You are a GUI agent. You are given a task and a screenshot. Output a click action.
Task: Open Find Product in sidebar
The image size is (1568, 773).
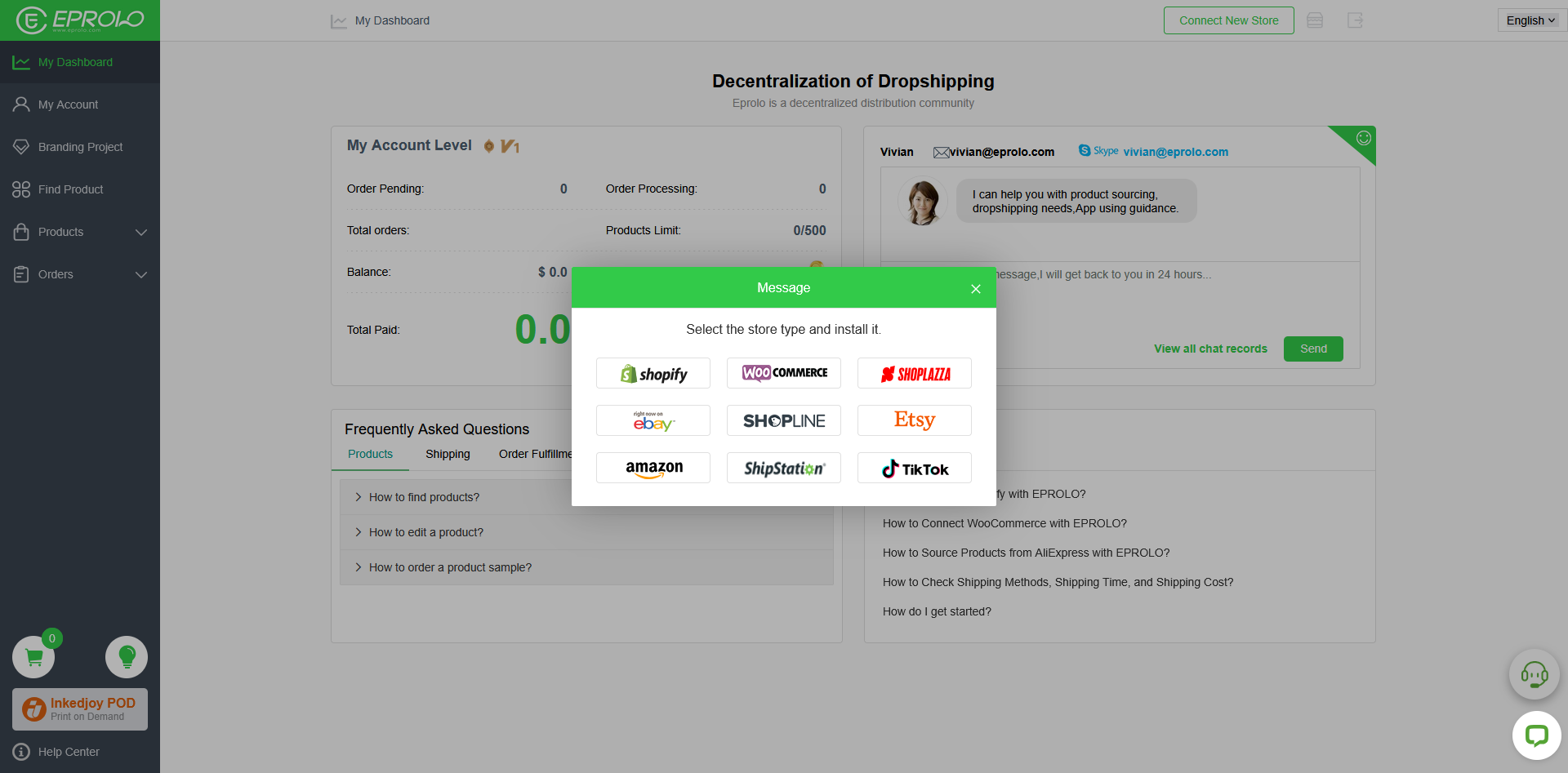pyautogui.click(x=80, y=189)
